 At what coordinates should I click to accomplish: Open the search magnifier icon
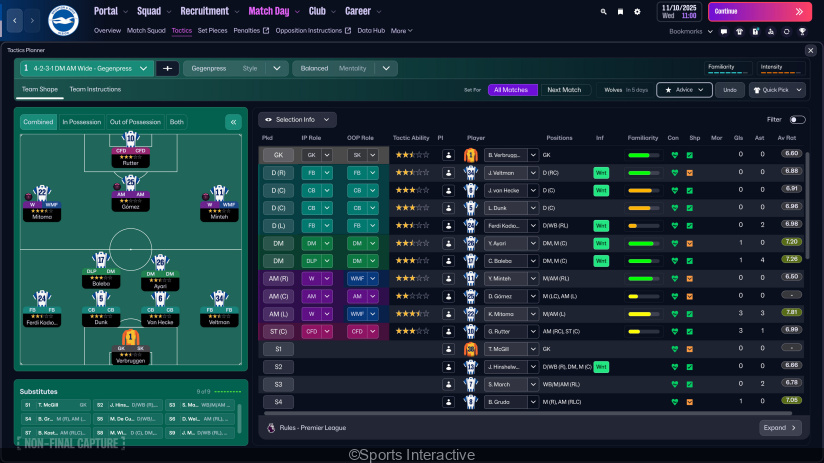coord(603,12)
